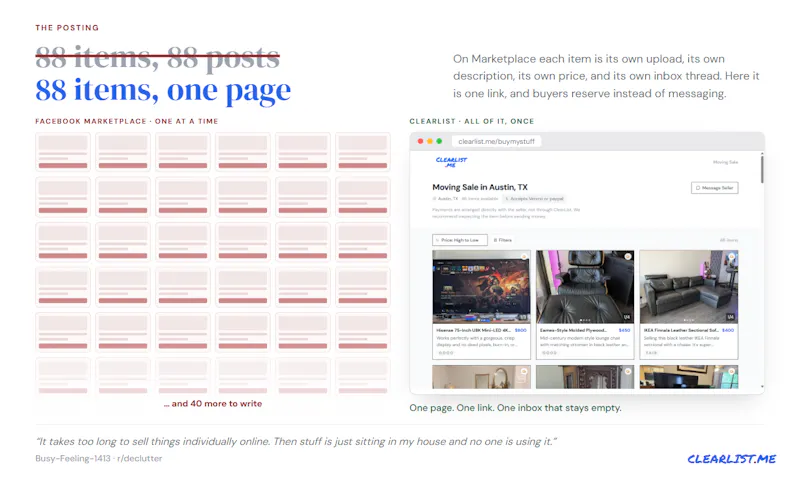
Task: Click the All items label above the listings
Action: point(729,240)
